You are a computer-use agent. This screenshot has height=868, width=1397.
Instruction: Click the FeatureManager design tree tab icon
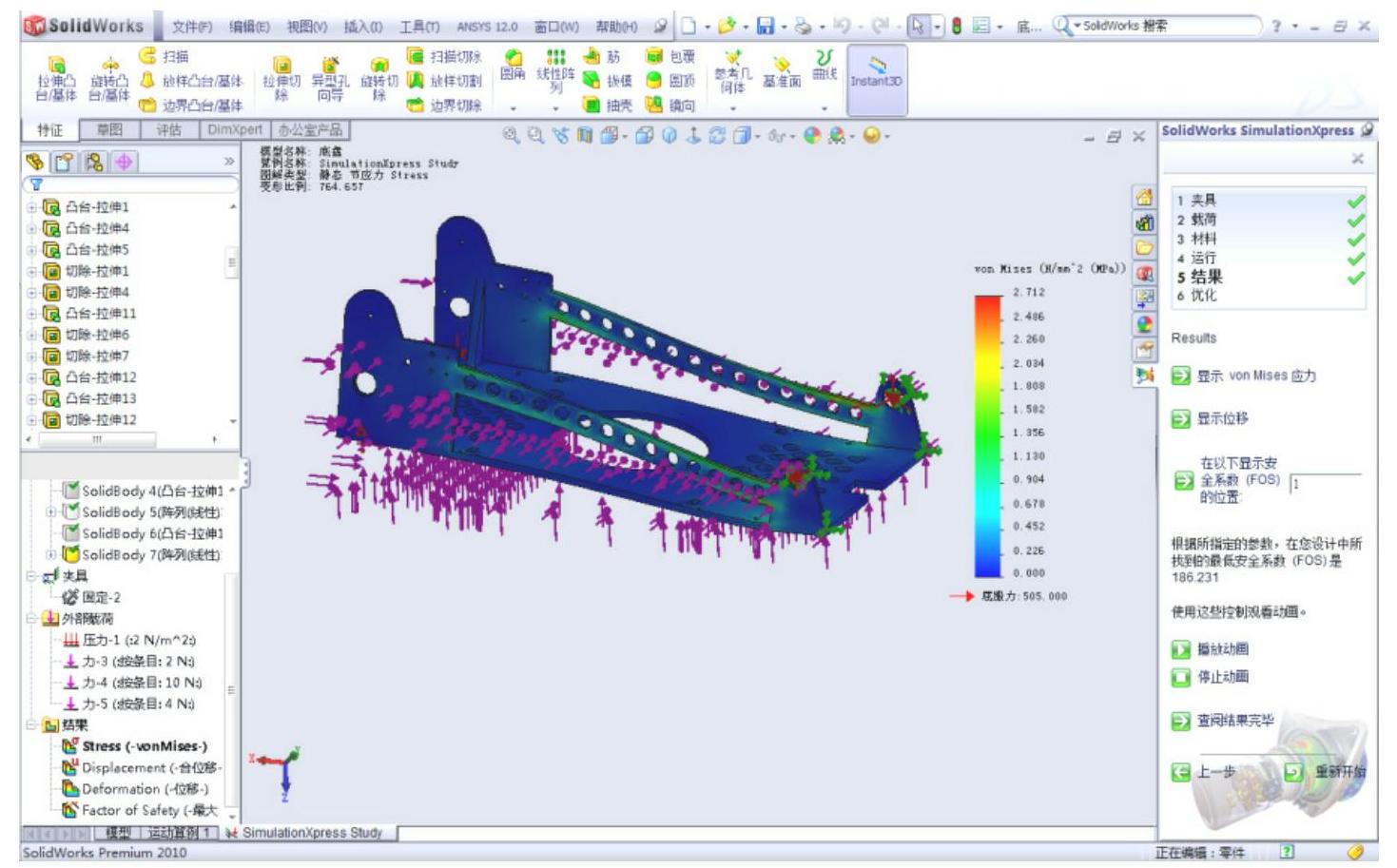[x=35, y=162]
